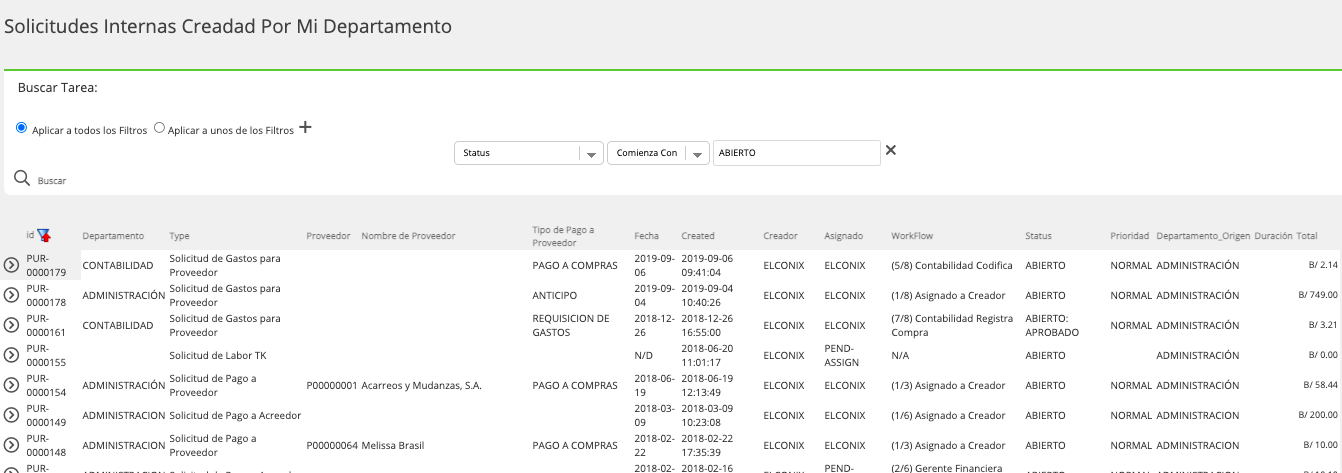The image size is (1342, 473).
Task: Open the 'Comienza Con' operator dropdown
Action: tap(658, 153)
